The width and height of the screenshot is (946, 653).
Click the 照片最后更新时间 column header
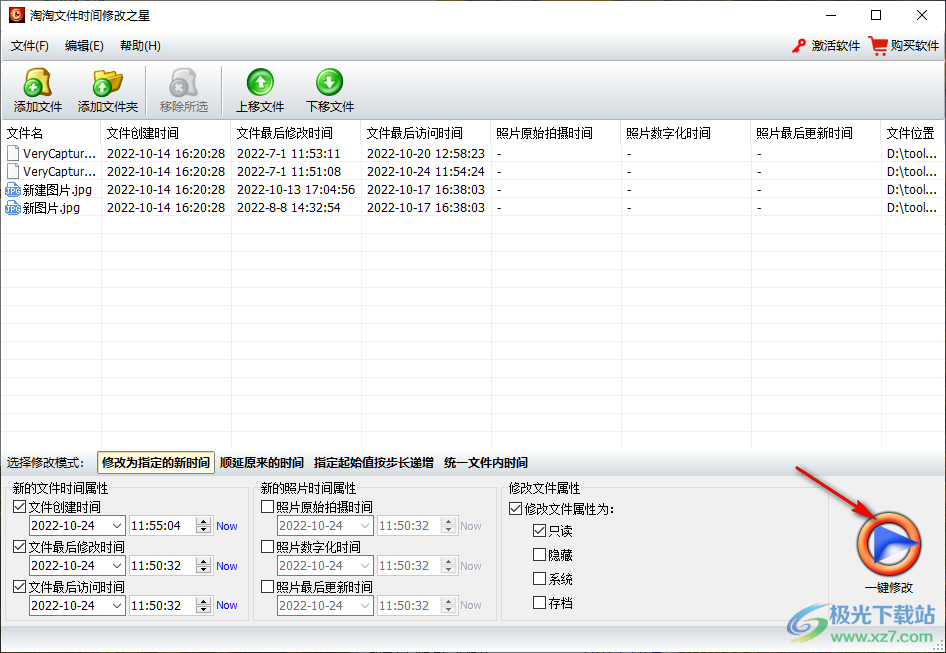816,133
